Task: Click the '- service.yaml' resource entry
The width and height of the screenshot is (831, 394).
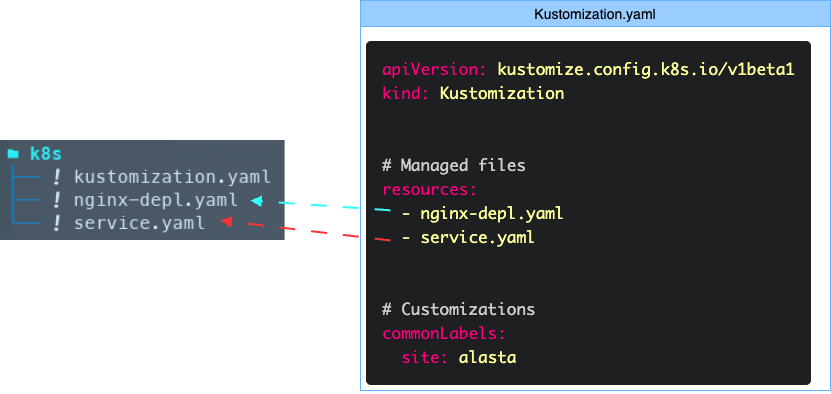Action: (x=468, y=238)
